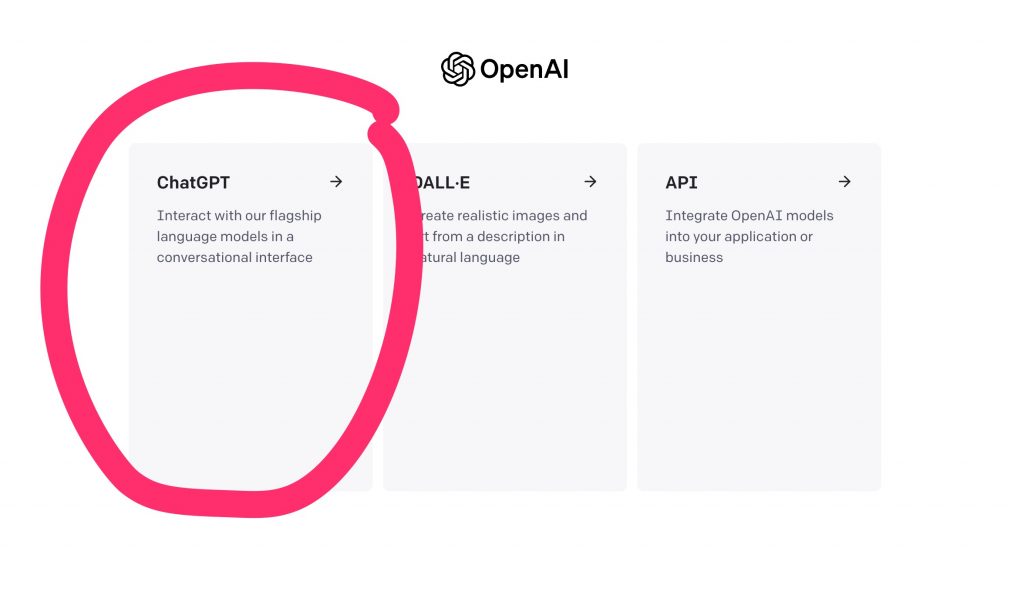Select the API card heading
Screen dimensions: 1024x598
[681, 183]
